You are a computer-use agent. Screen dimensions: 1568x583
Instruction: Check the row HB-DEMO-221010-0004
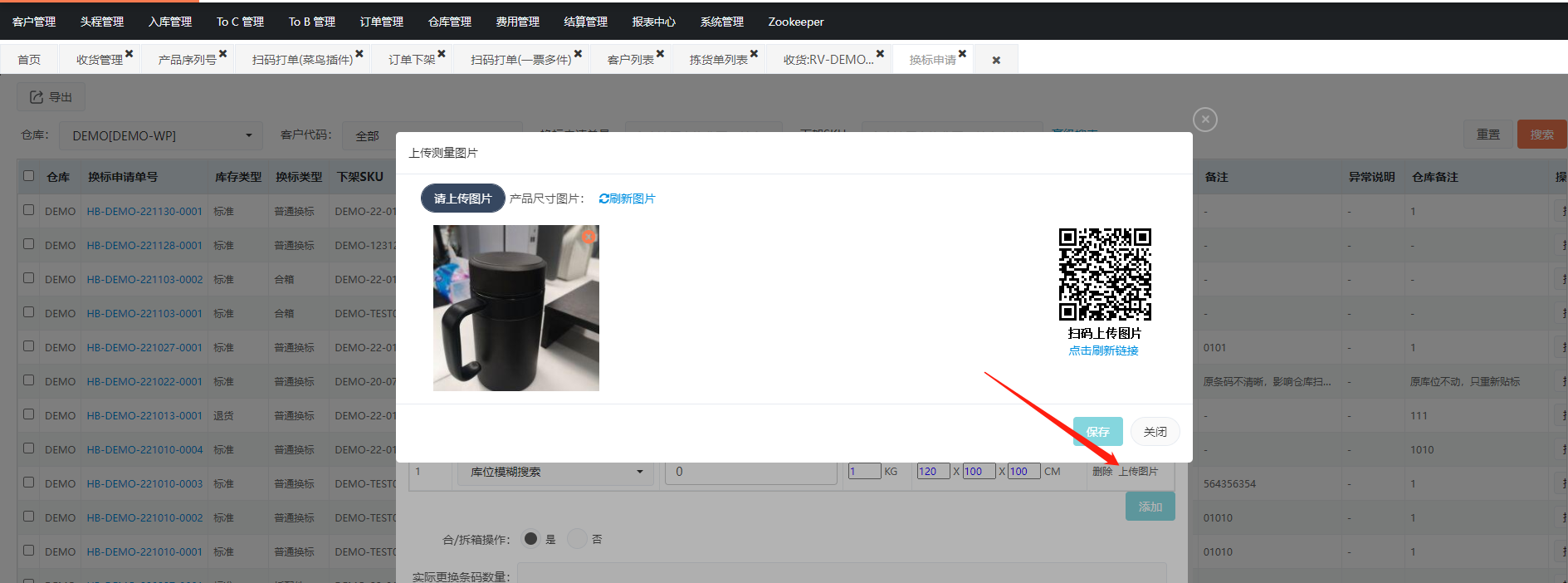(29, 448)
